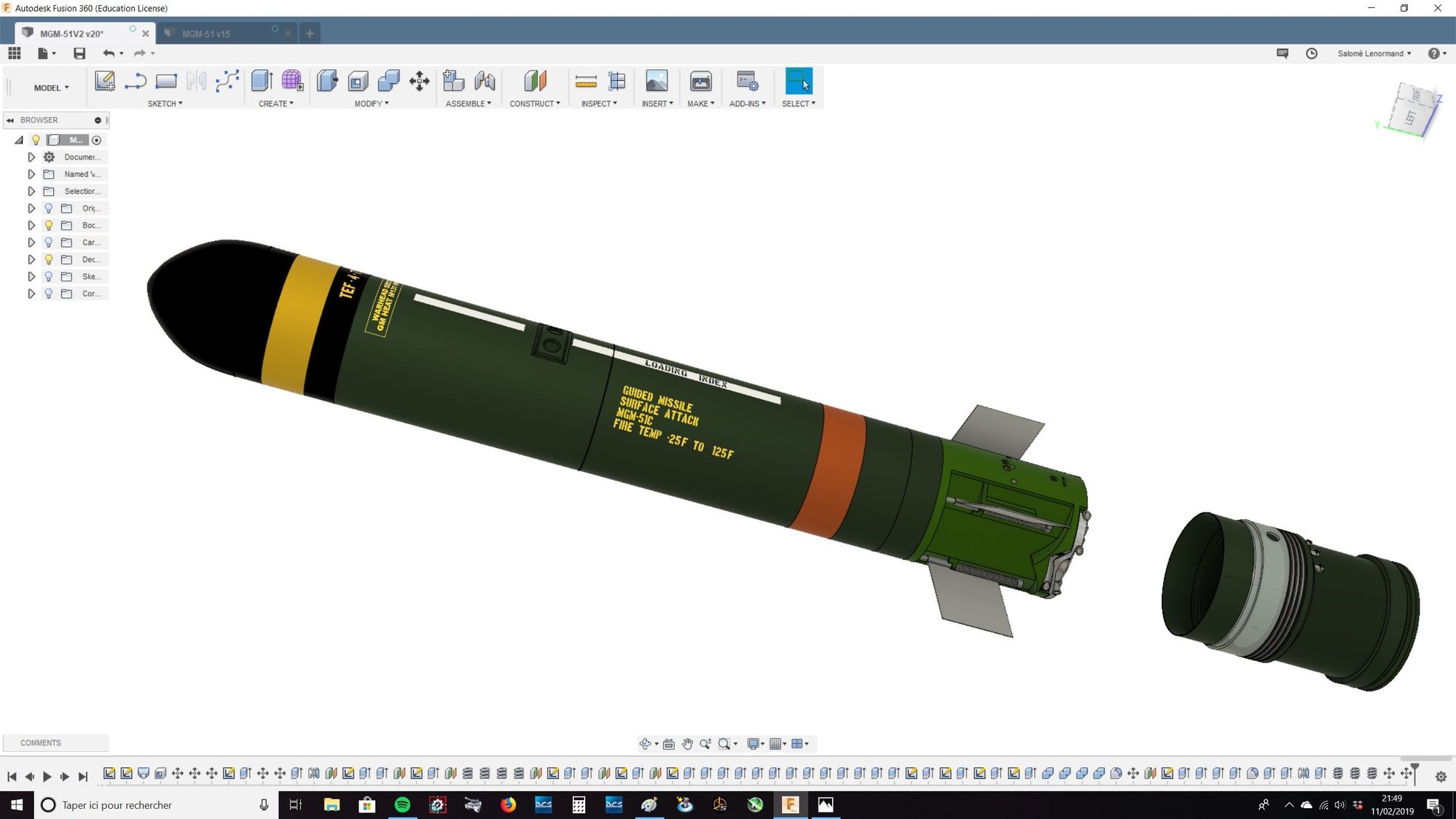Enable visibility of the Ske... folder
Image resolution: width=1456 pixels, height=819 pixels.
[x=48, y=276]
